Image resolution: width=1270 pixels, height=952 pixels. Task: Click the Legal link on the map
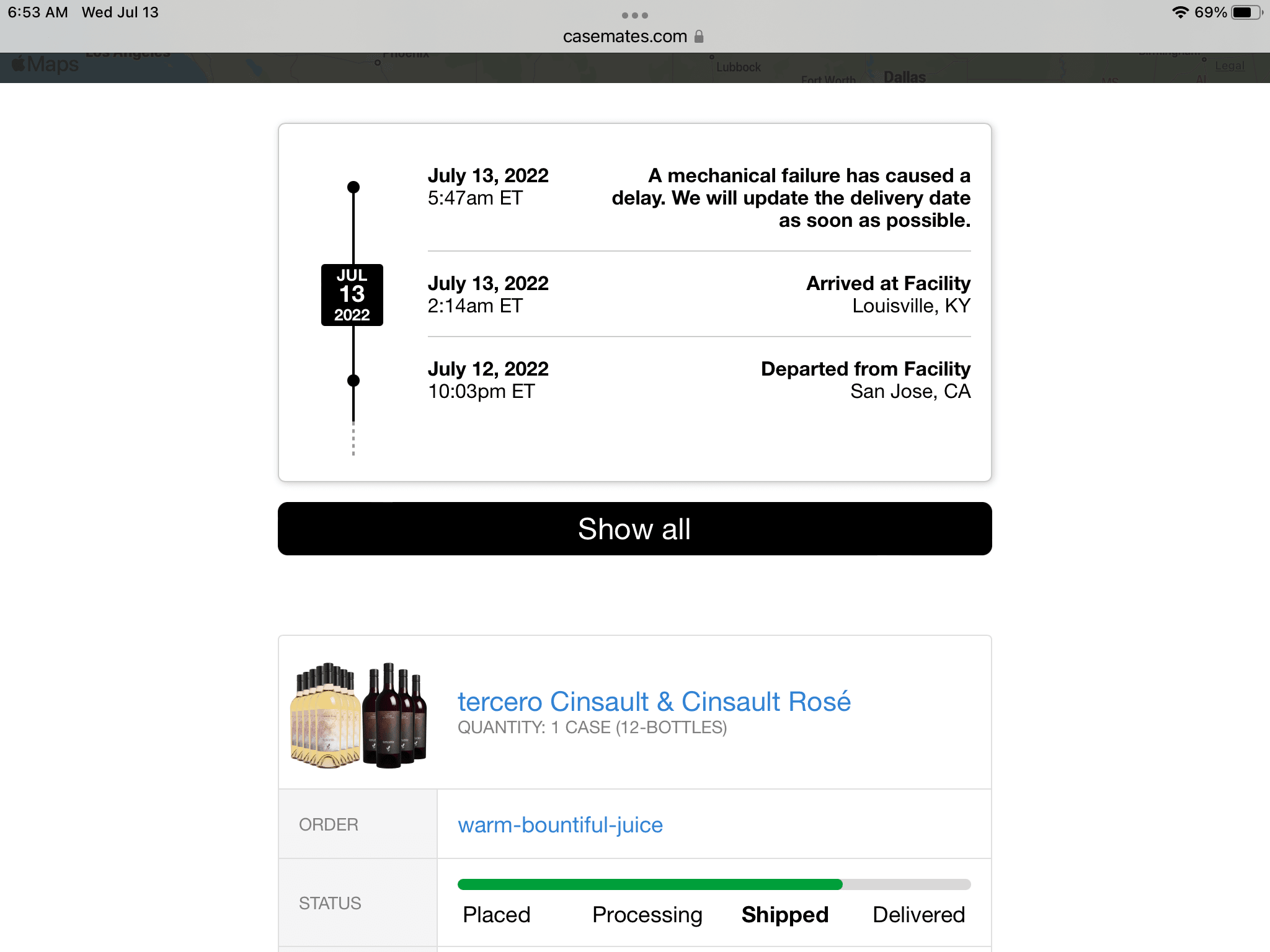tap(1230, 66)
